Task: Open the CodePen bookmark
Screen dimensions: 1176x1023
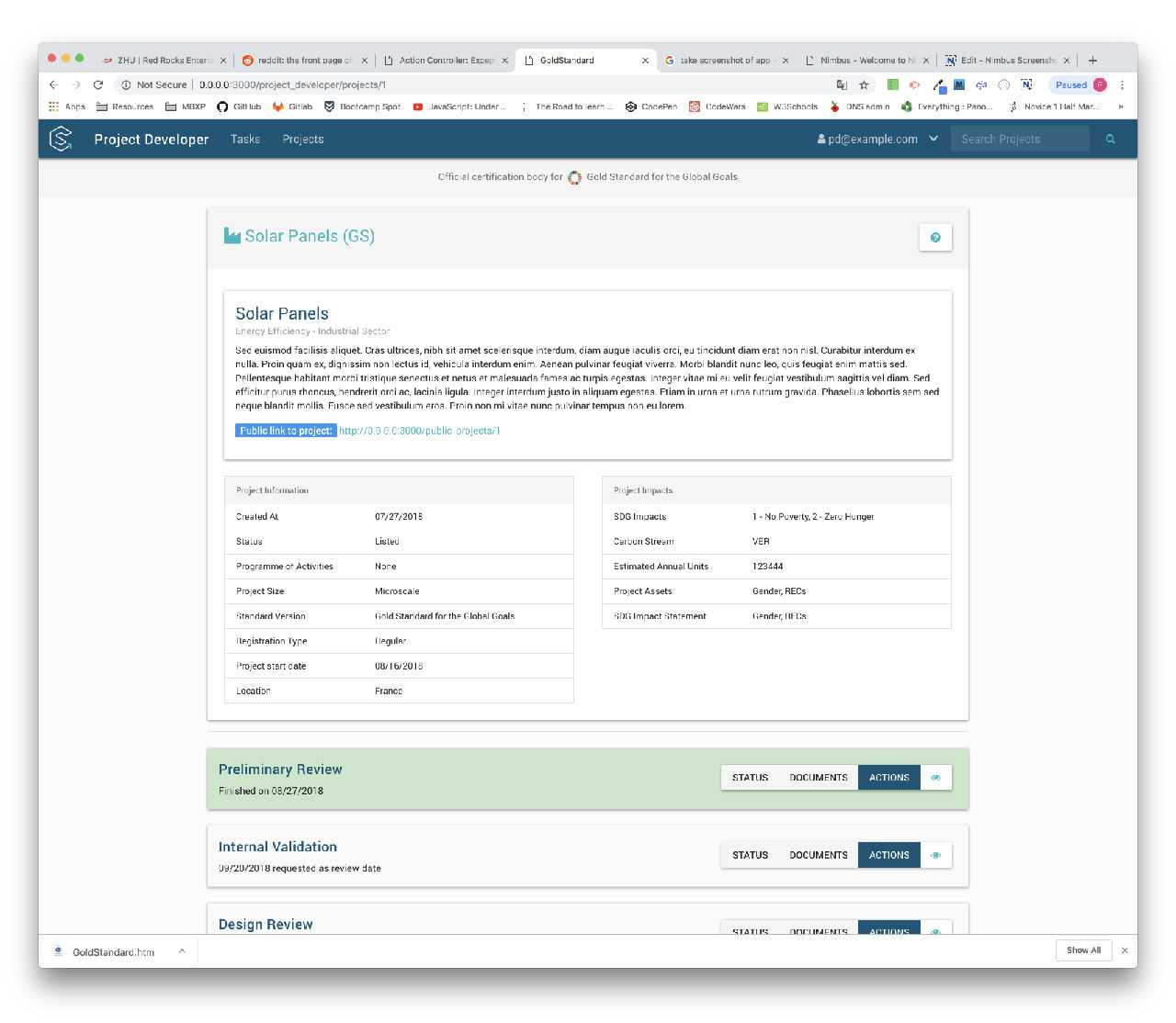Action: 651,107
